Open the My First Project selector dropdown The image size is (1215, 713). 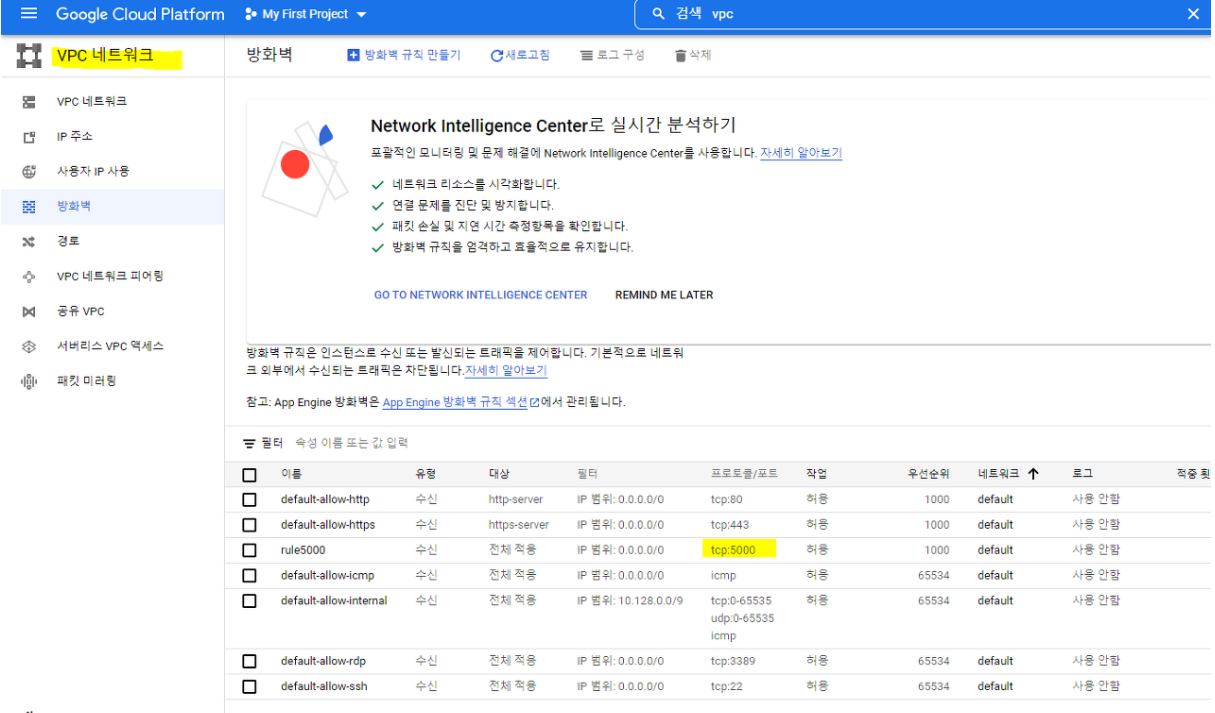[306, 14]
